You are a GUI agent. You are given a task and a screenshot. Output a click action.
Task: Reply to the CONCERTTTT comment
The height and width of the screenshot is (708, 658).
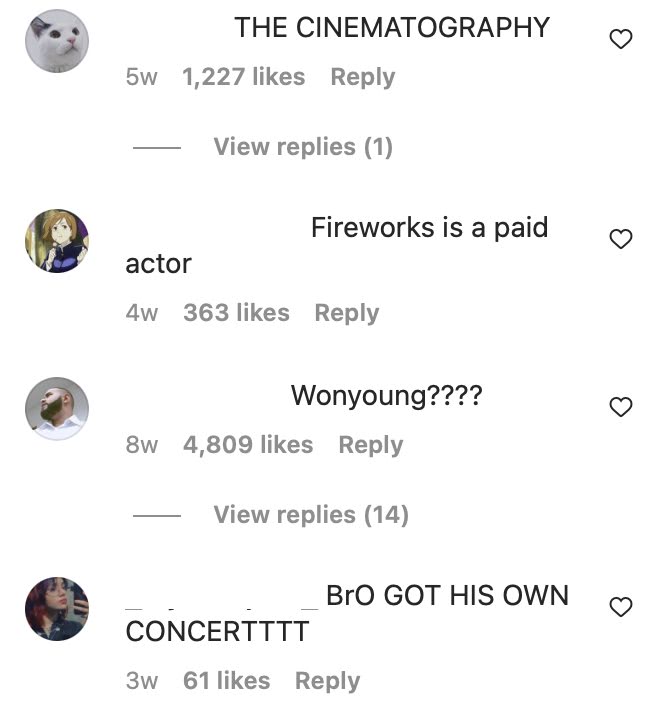[327, 681]
